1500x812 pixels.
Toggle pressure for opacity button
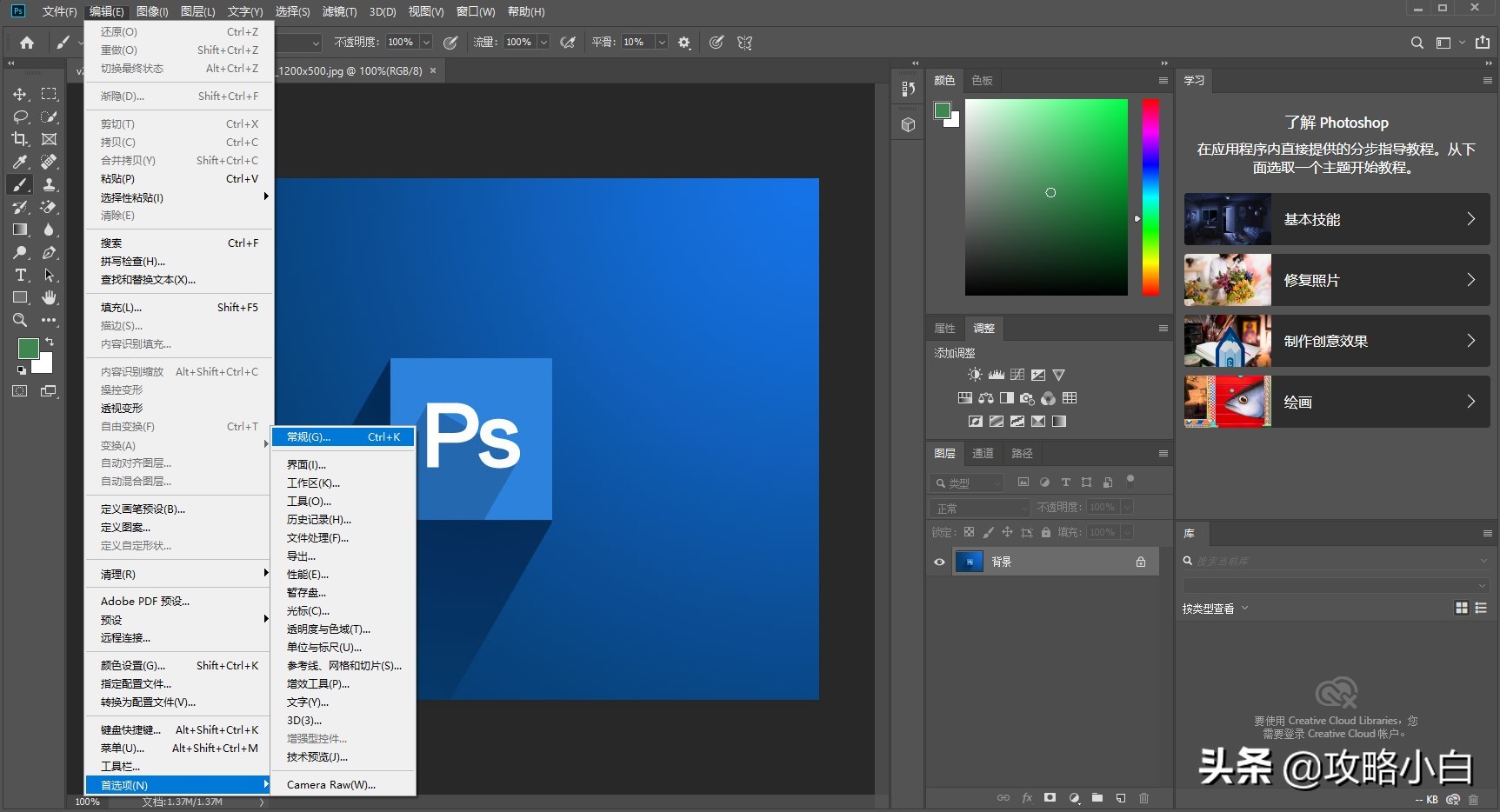coord(450,42)
